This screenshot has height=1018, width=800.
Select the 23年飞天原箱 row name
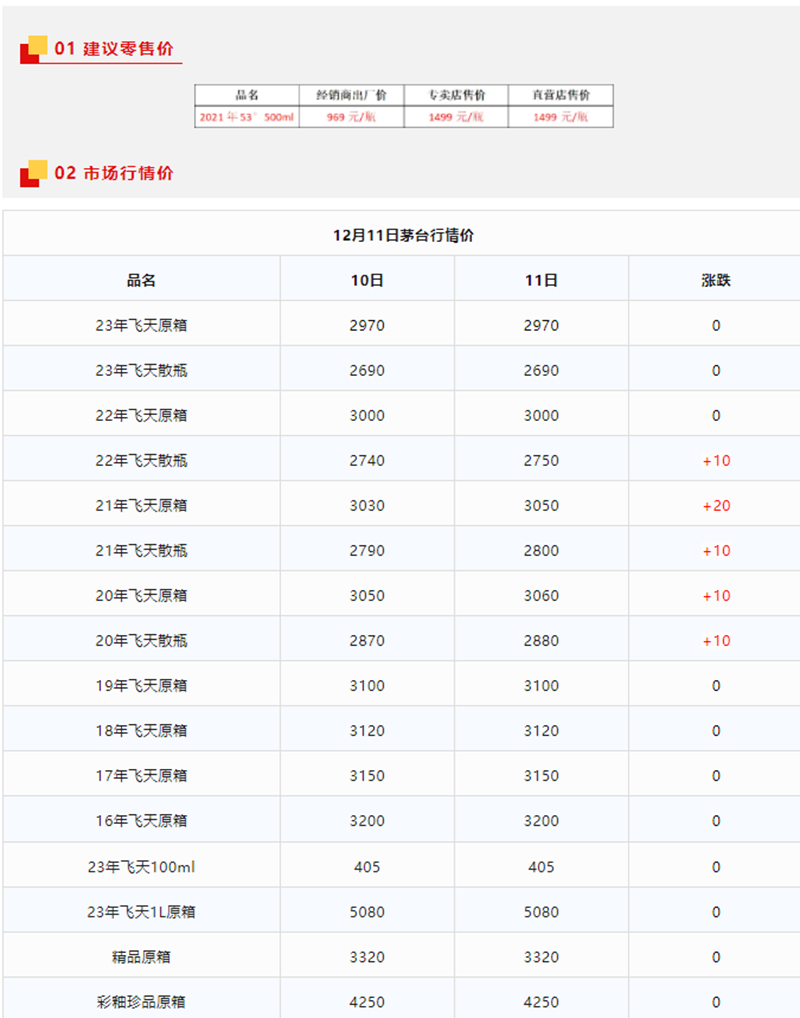pos(141,325)
